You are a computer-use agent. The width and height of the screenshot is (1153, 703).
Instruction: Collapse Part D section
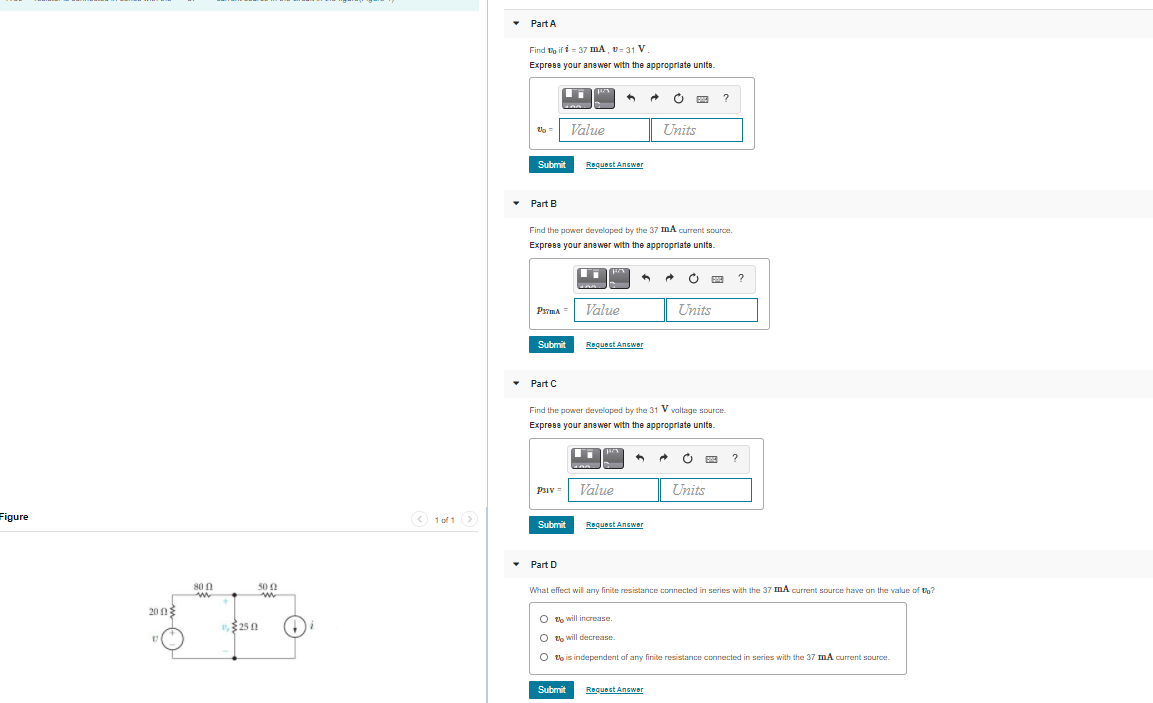coord(516,565)
